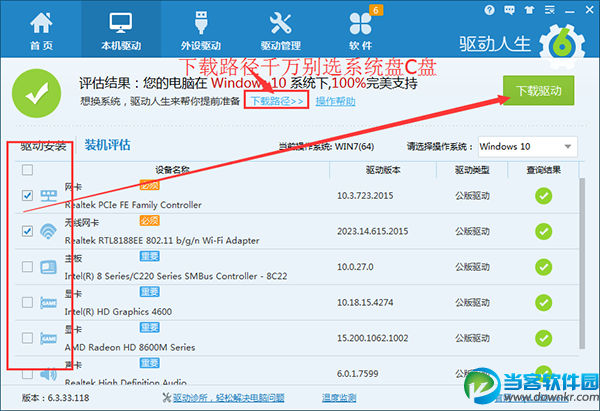600x411 pixels.
Task: Click green check for RTL8188EE row
Action: coord(543,232)
